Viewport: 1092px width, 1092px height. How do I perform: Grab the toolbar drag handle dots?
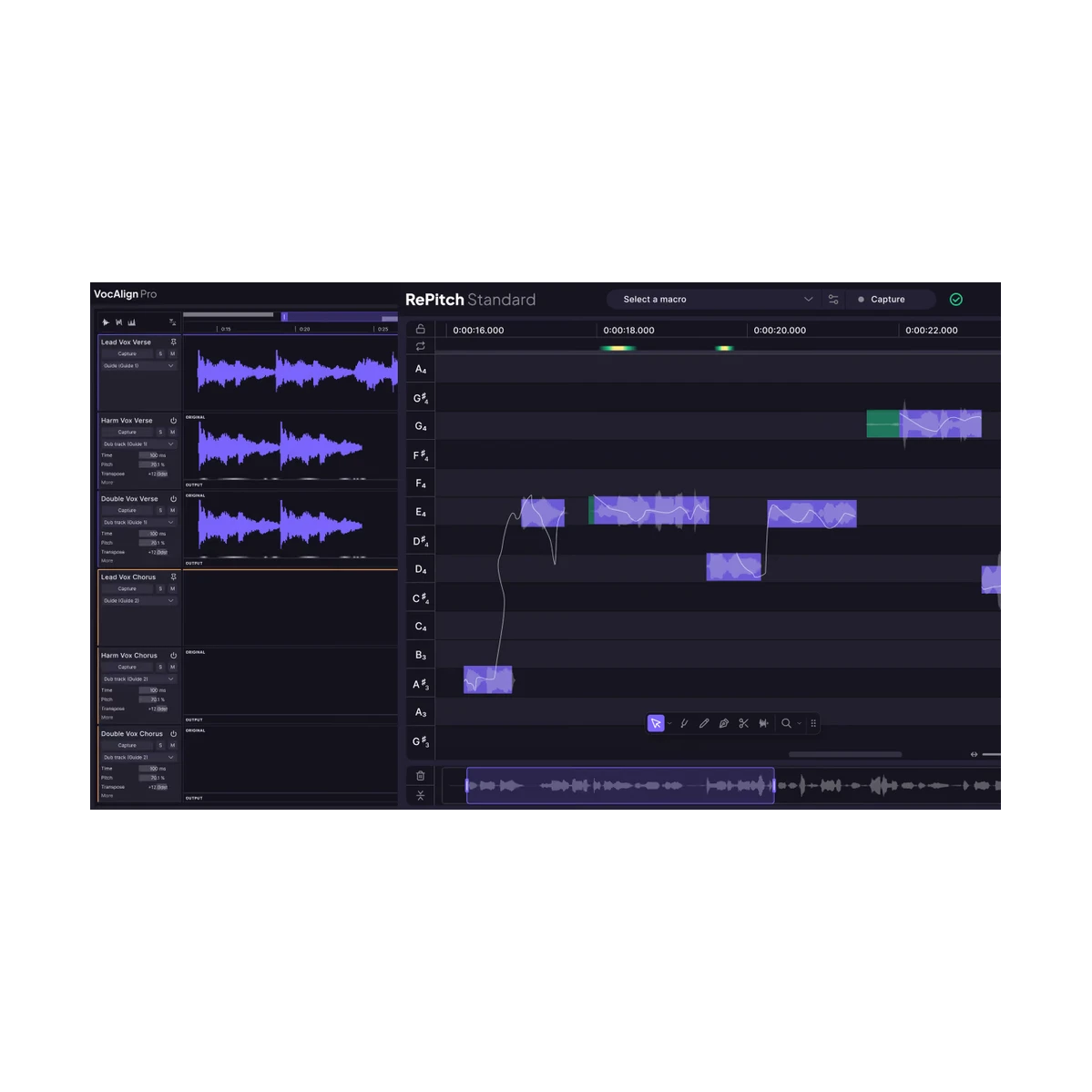[813, 723]
